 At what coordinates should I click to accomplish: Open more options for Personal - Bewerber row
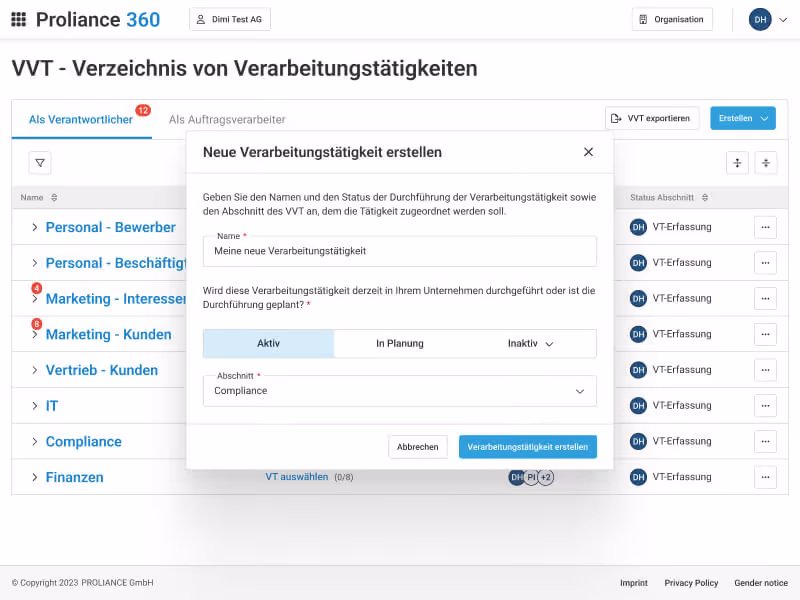coord(765,227)
